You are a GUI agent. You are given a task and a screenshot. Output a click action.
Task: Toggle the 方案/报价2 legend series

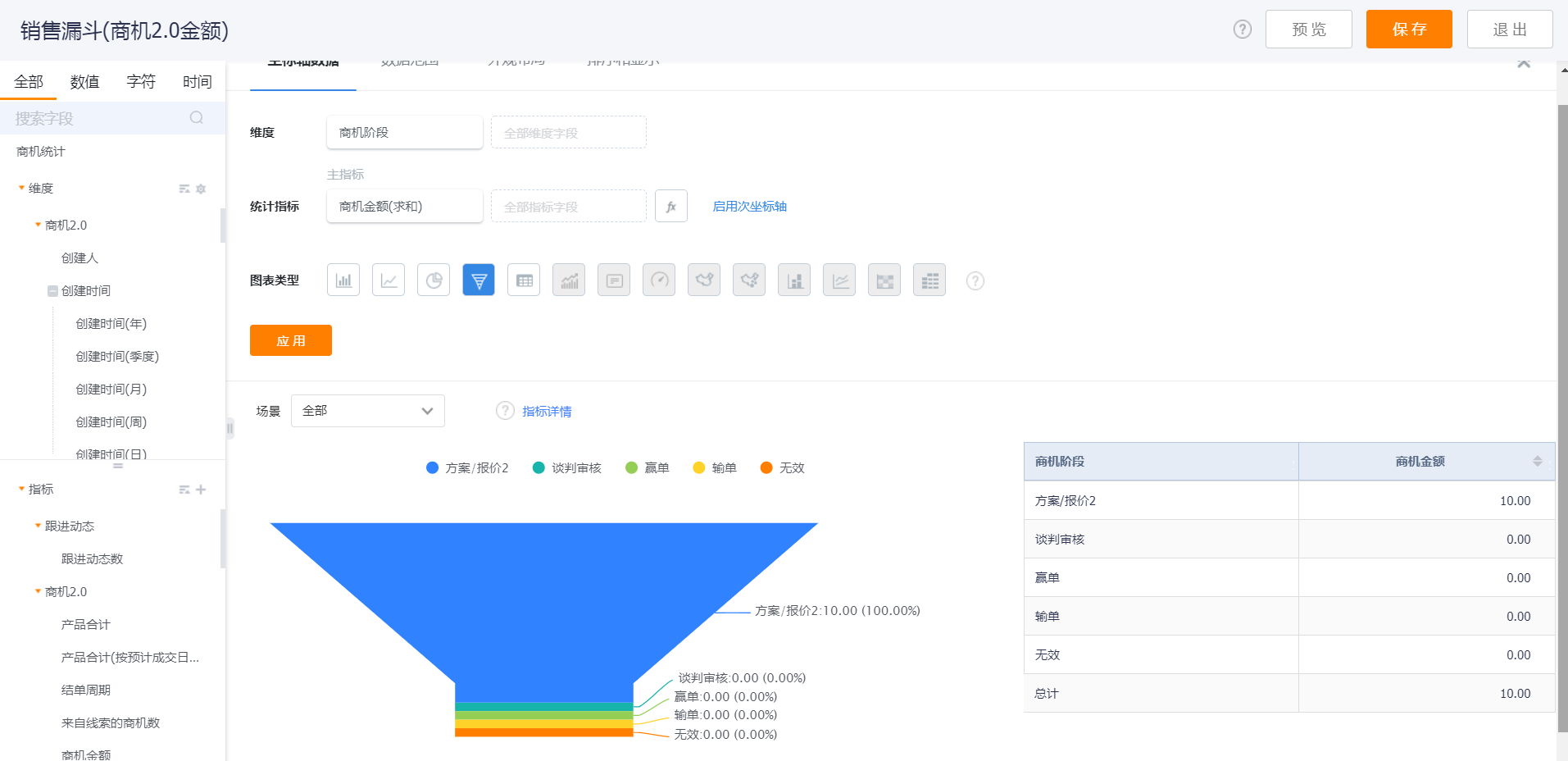pos(467,467)
